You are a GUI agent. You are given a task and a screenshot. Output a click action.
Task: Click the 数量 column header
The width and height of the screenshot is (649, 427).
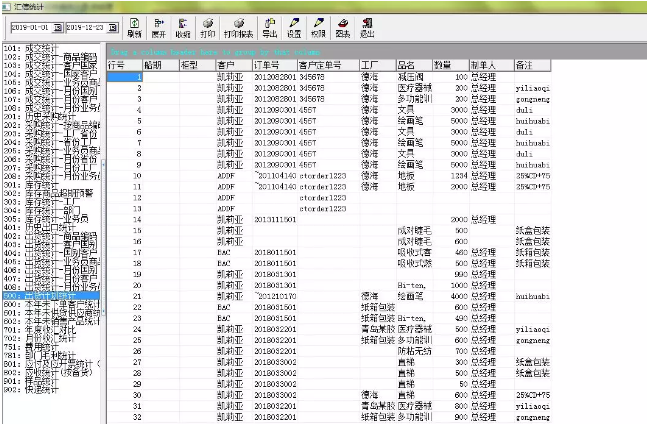pos(451,65)
